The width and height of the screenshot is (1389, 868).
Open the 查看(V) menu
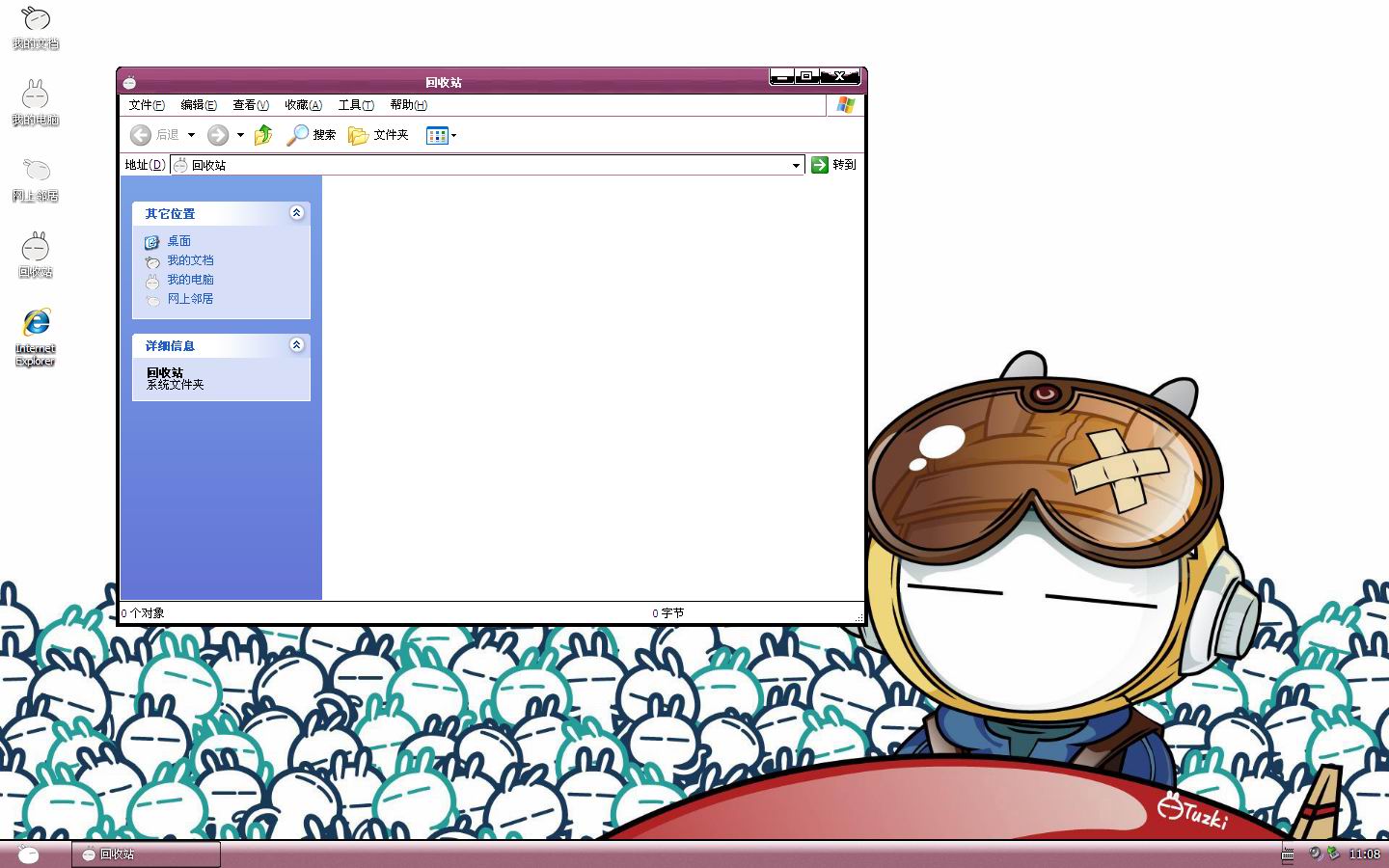tap(251, 105)
